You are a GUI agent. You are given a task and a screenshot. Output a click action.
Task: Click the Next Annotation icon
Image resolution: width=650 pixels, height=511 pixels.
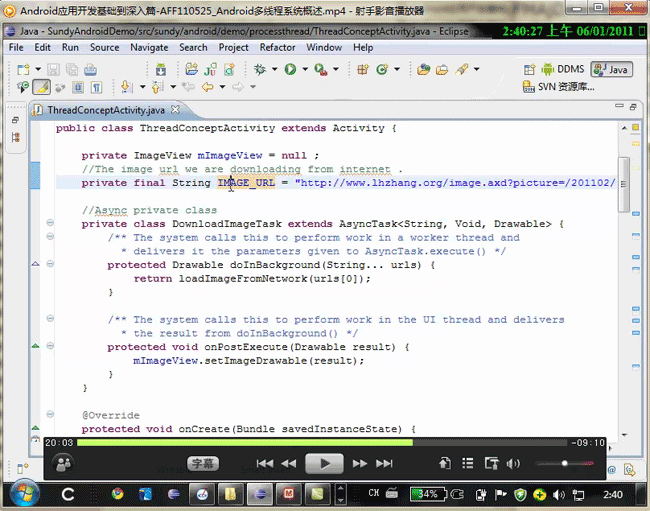[x=127, y=87]
